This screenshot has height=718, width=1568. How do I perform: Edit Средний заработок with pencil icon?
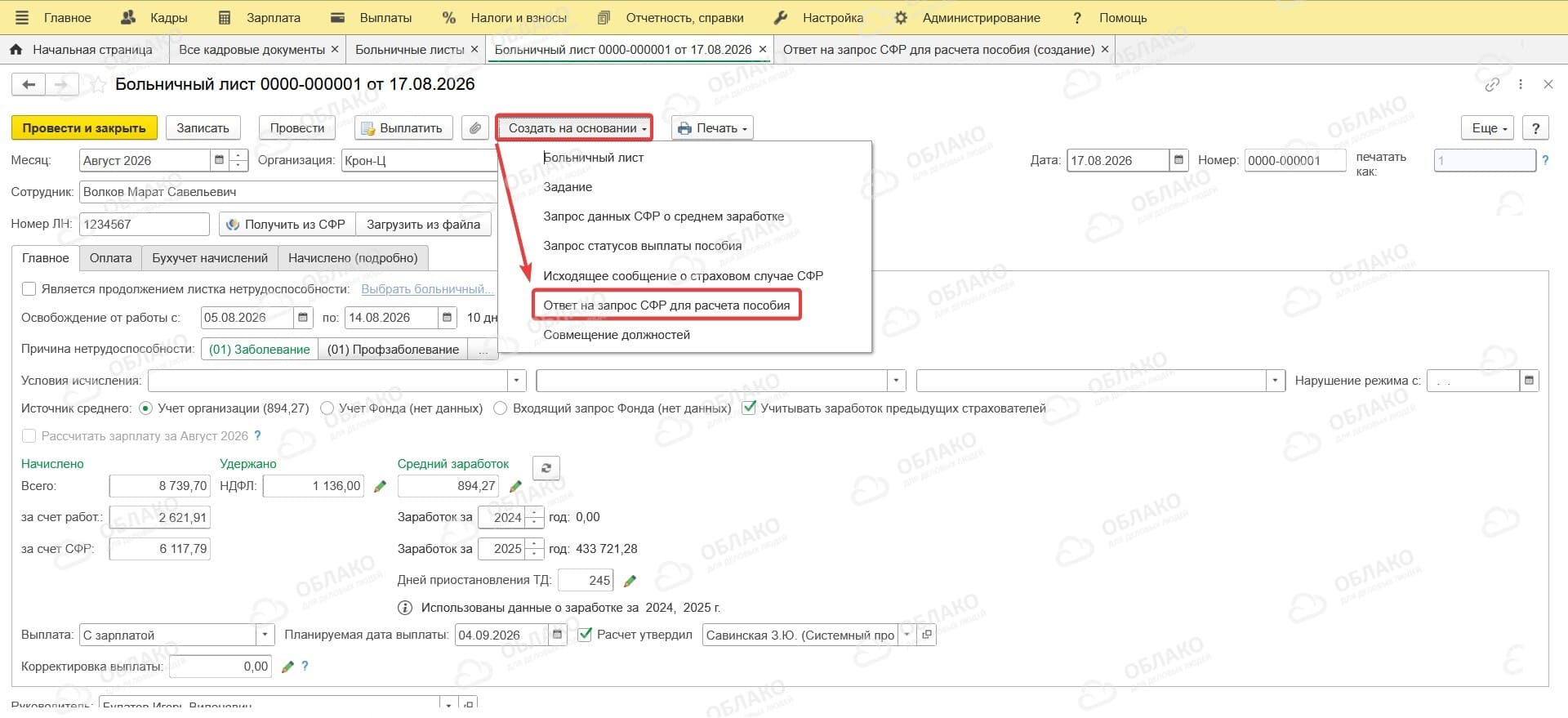515,486
